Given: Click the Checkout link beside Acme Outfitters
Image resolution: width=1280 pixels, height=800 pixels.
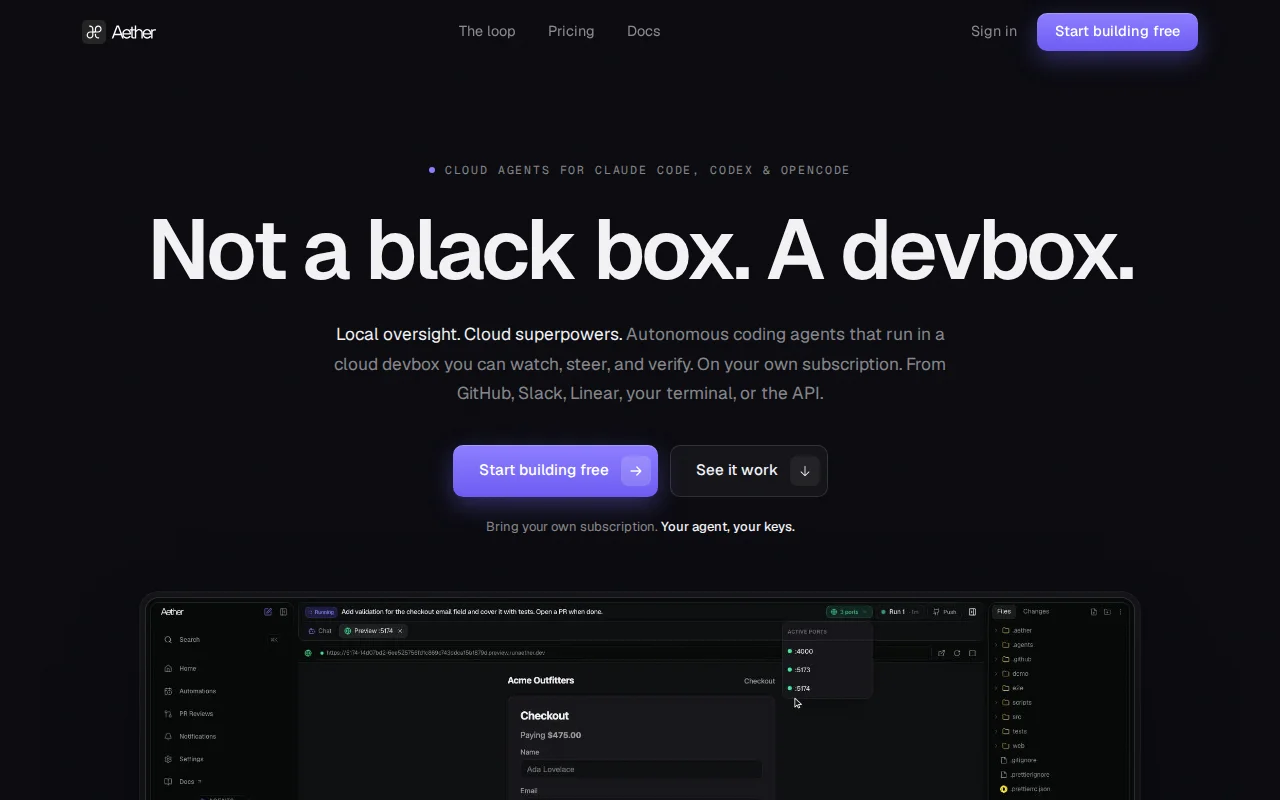Looking at the screenshot, I should (x=759, y=681).
